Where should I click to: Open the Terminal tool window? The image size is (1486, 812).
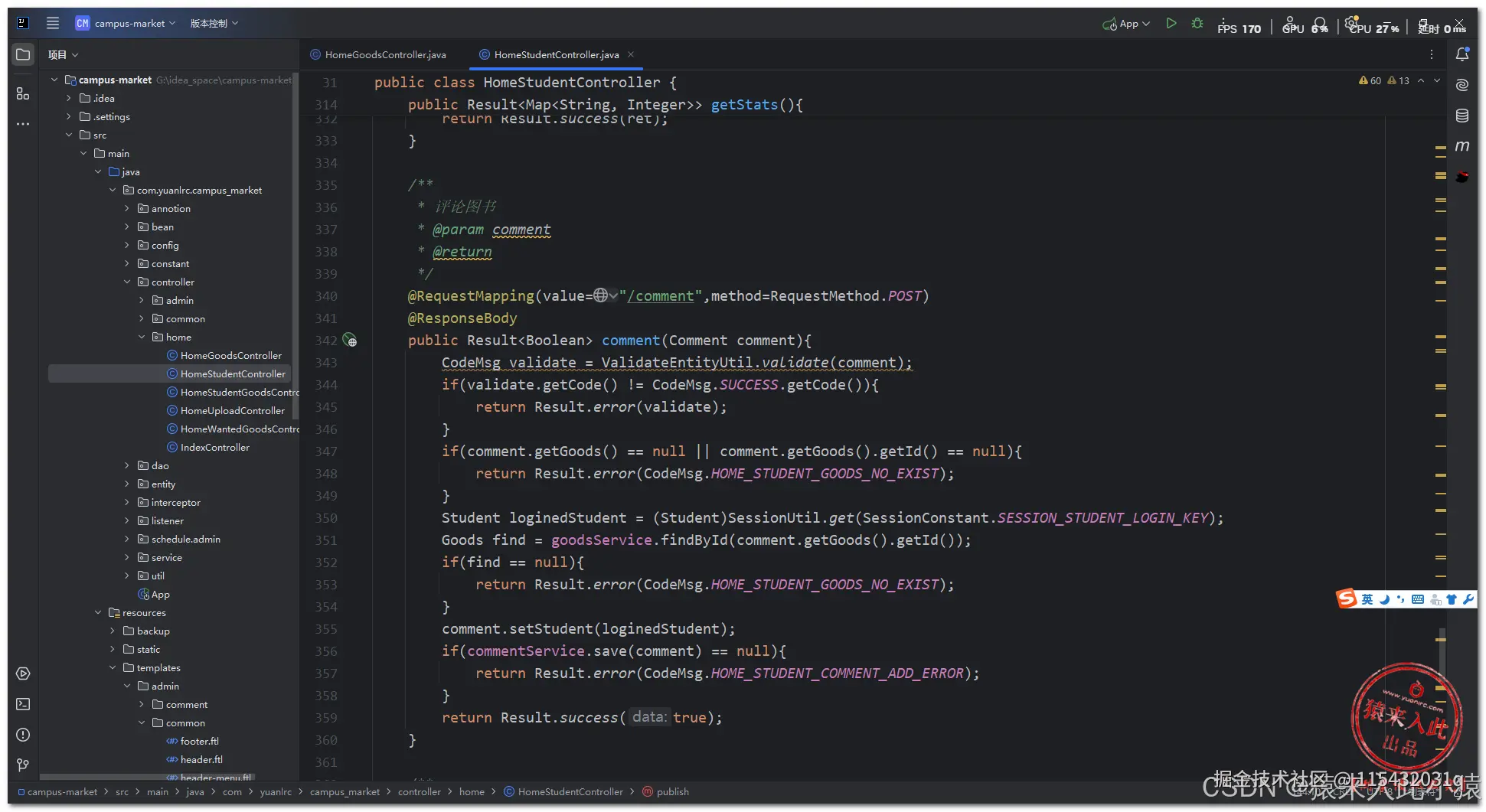23,704
